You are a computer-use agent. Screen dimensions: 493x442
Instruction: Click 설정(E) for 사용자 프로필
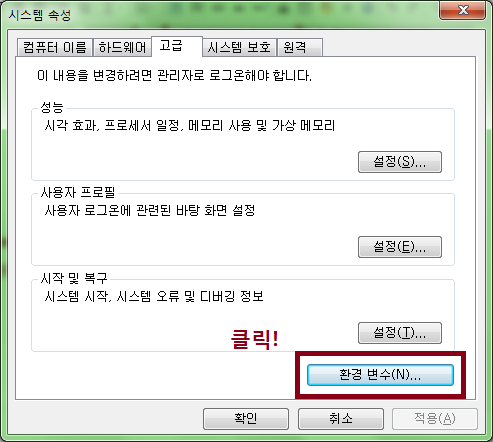(x=400, y=247)
